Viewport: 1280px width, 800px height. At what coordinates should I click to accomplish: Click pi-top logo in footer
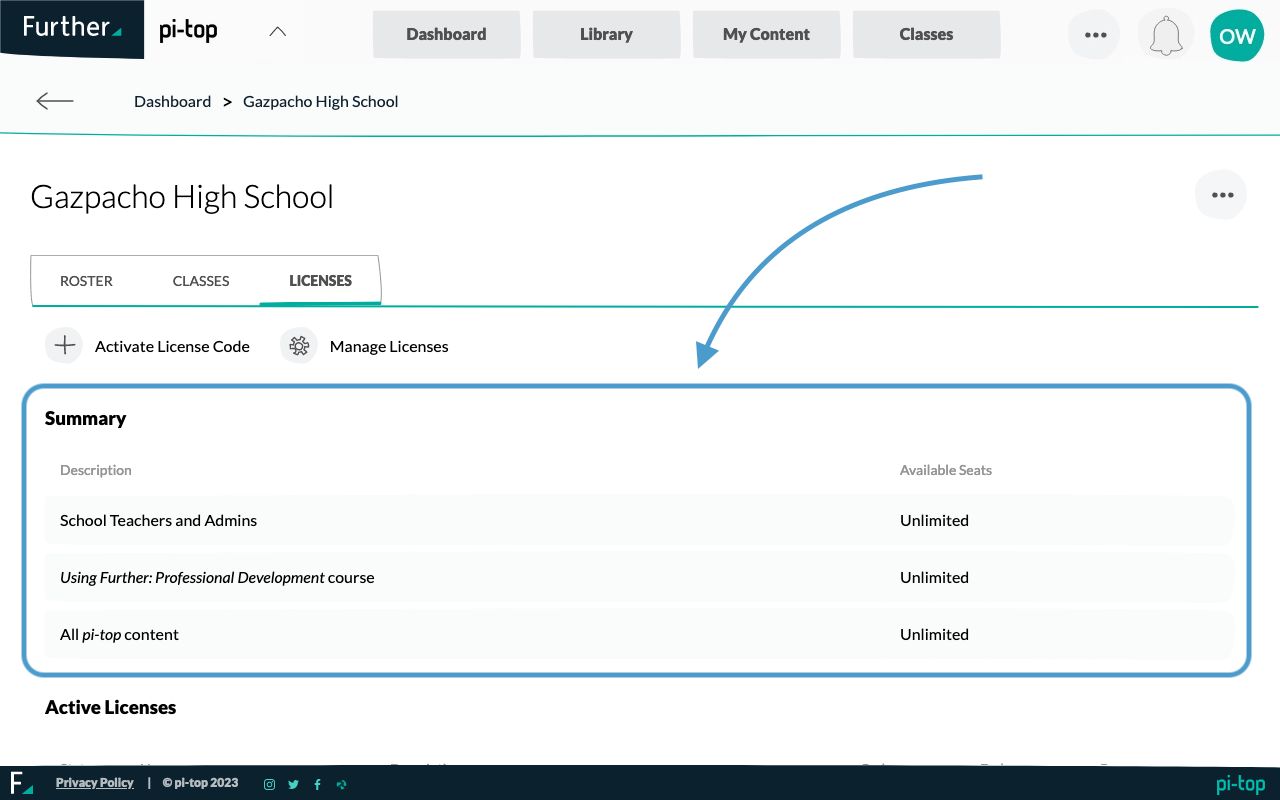pos(1241,784)
